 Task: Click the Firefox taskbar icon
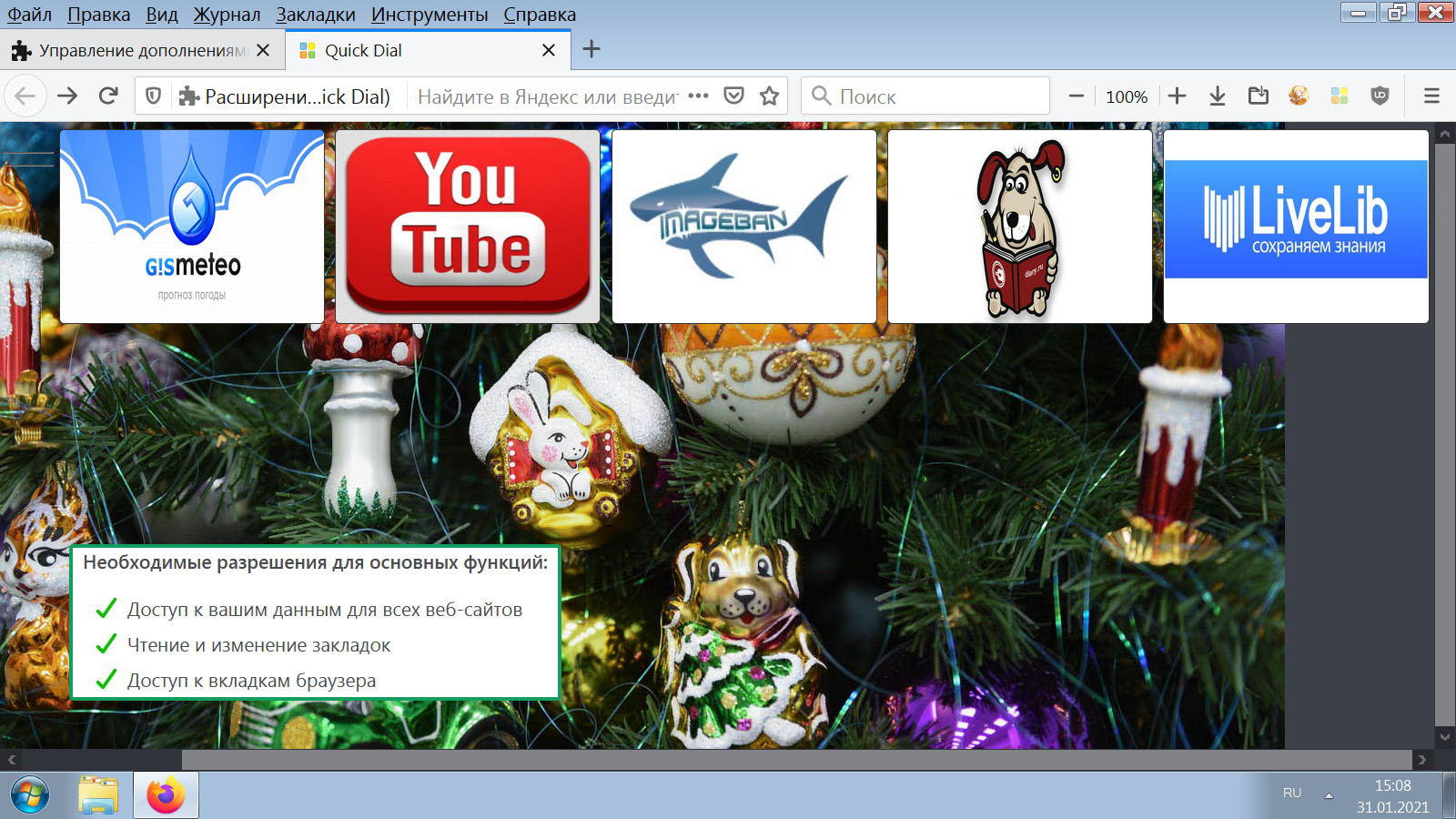(x=166, y=795)
